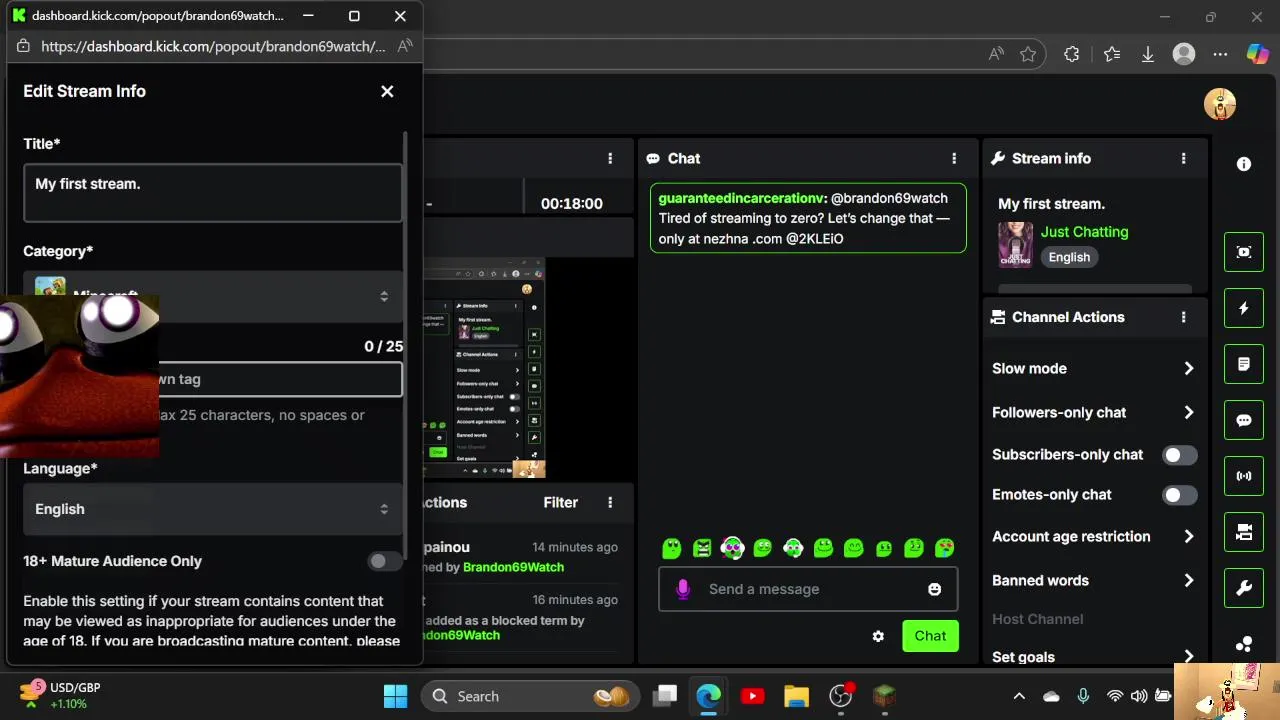Click the Just Chatting category thumbnail
This screenshot has height=720, width=1280.
[1015, 245]
